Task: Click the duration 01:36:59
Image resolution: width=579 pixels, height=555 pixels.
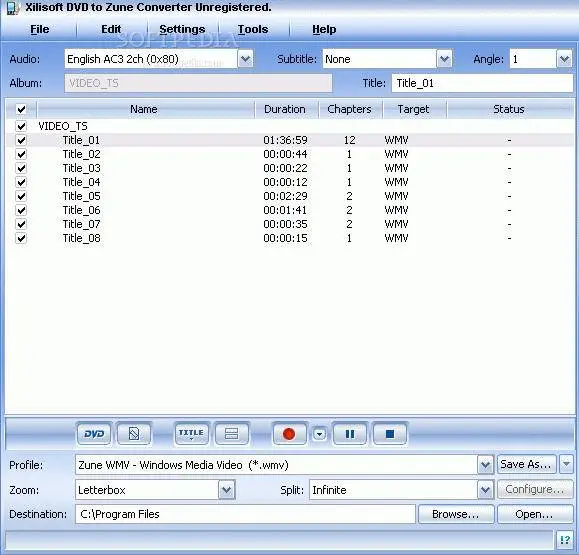Action: [285, 140]
